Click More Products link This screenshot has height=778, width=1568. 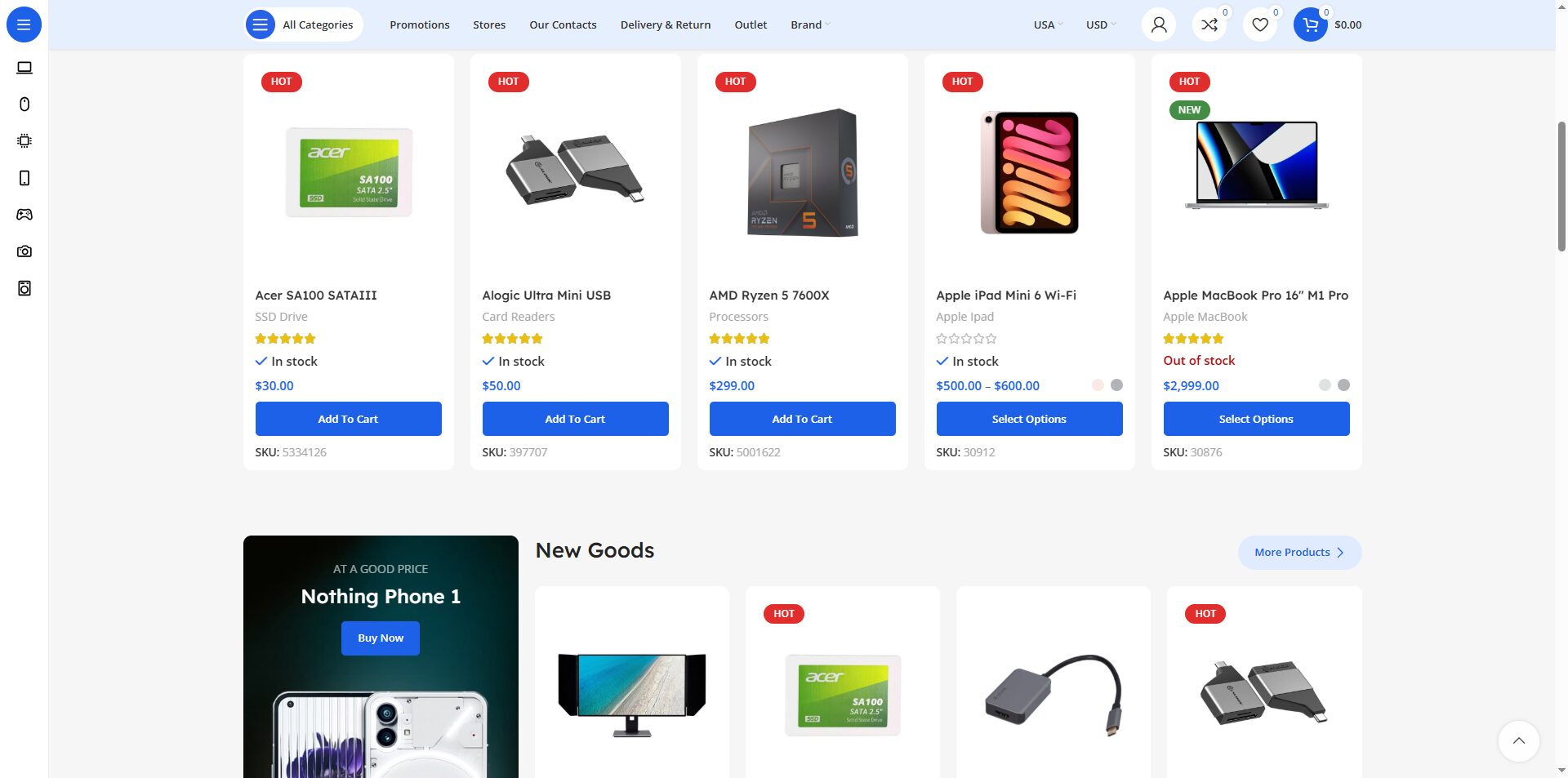click(x=1299, y=553)
